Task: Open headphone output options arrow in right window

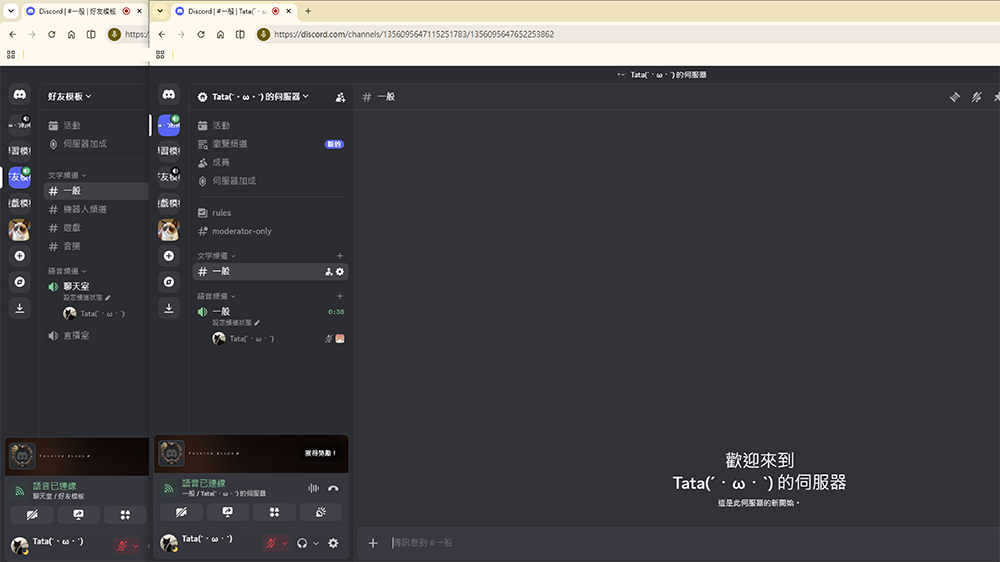Action: 316,544
